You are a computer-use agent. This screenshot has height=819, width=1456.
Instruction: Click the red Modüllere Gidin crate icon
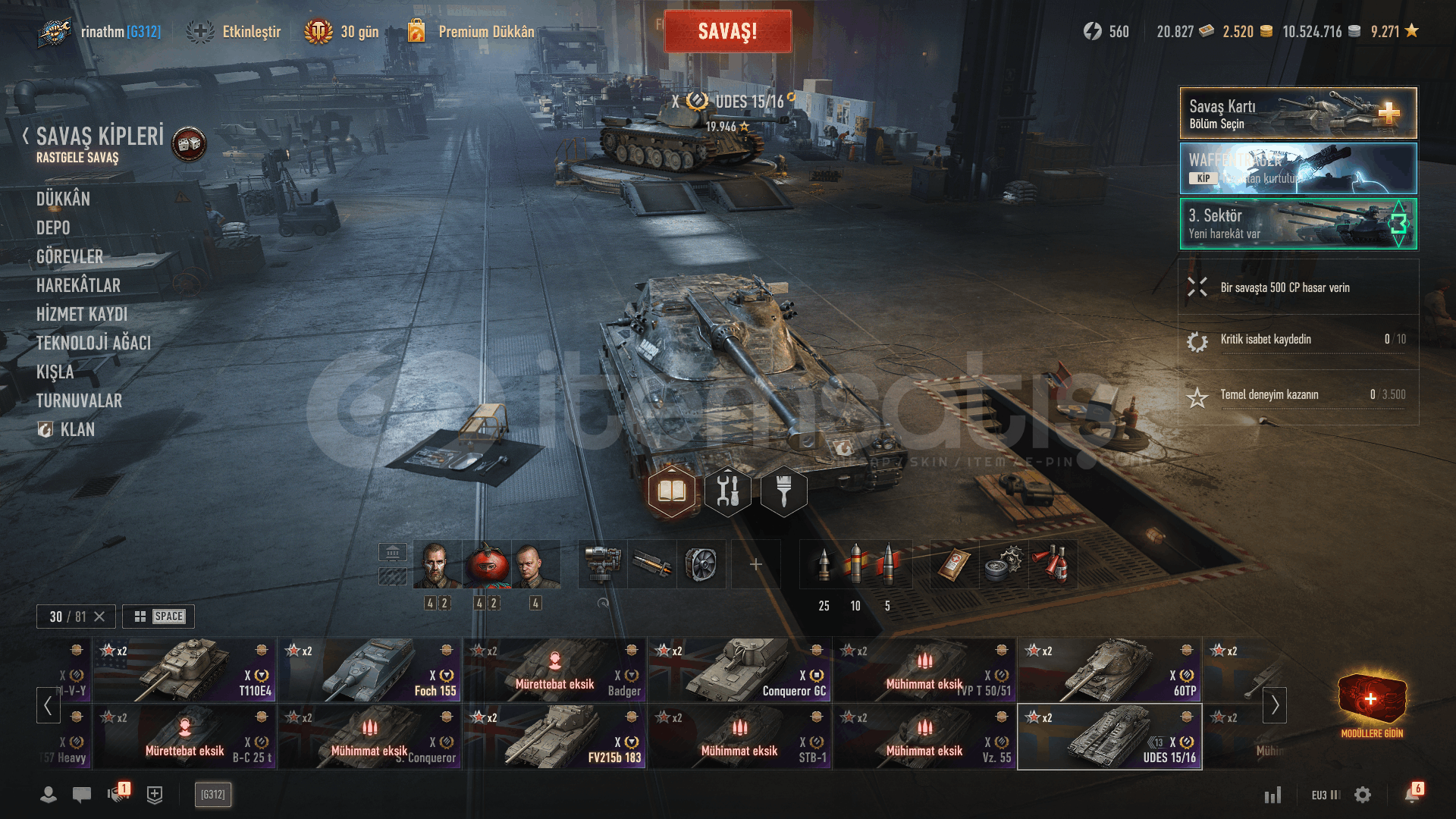1372,698
